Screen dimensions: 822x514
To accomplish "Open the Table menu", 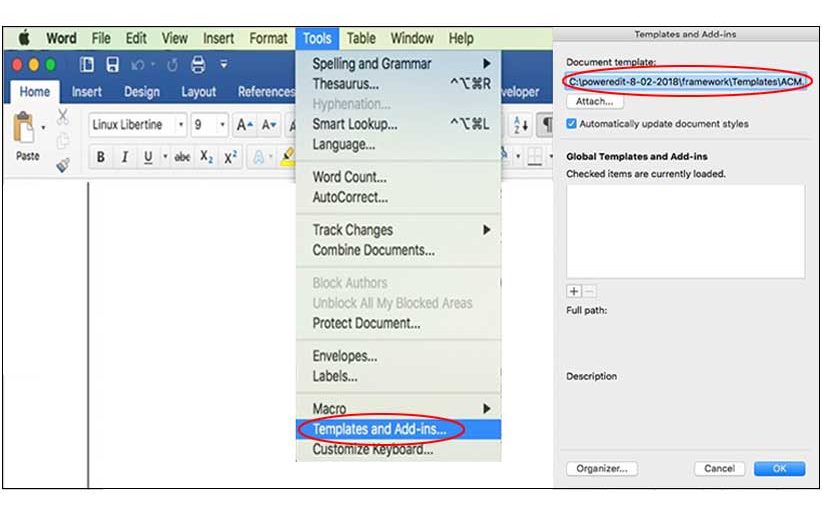I will (361, 38).
